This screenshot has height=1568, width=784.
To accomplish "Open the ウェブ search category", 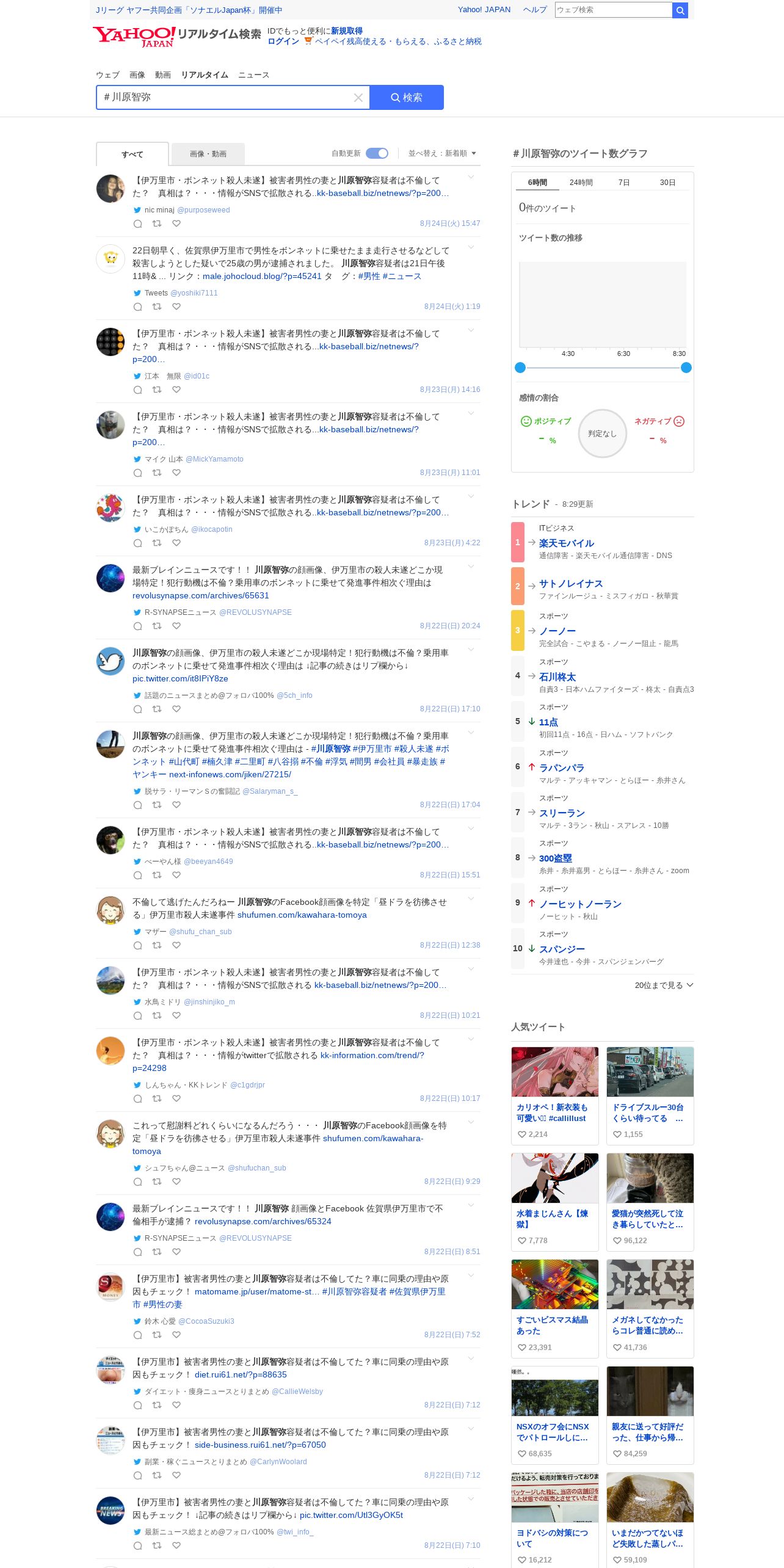I will 107,75.
